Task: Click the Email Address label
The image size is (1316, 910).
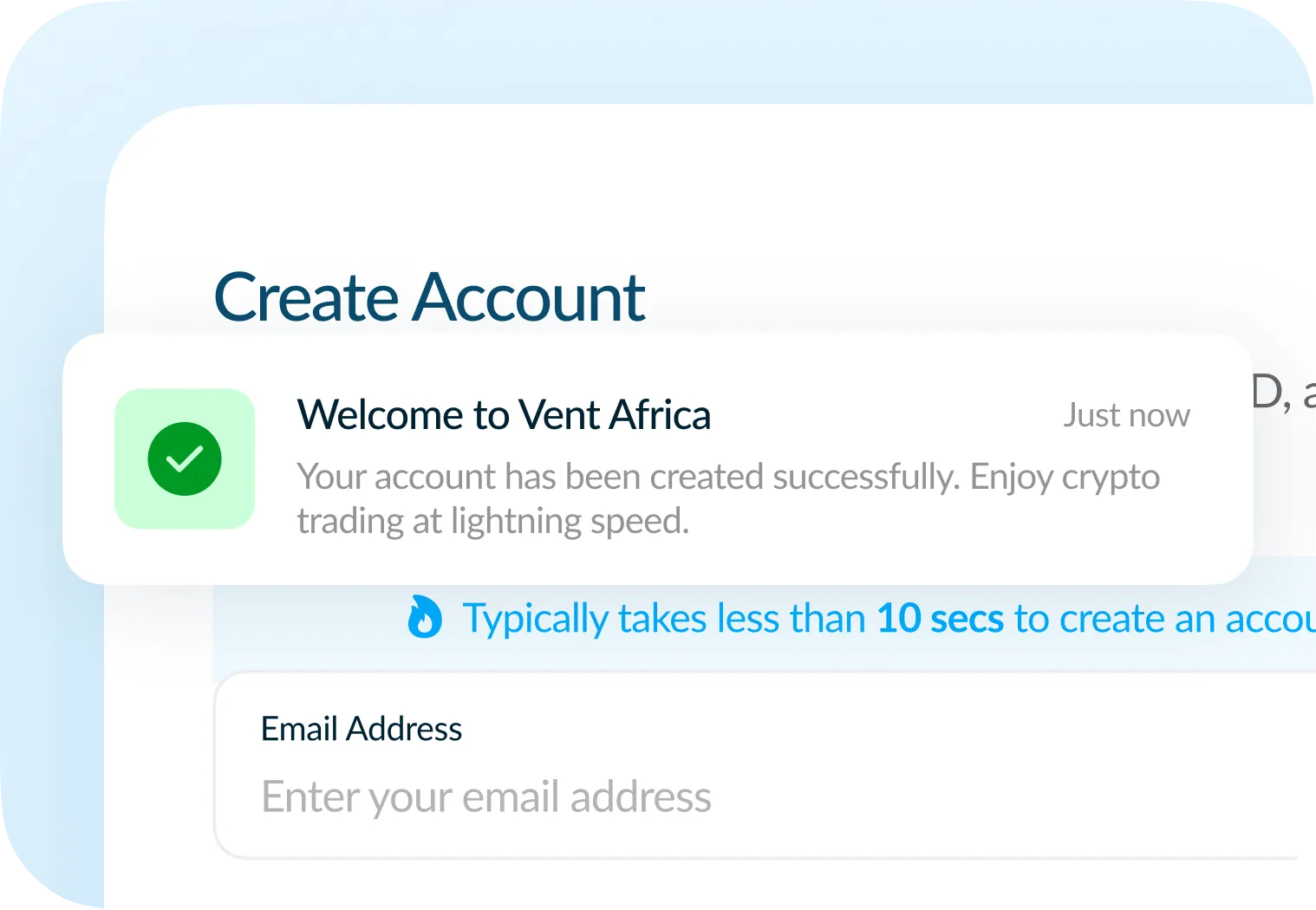Action: (x=361, y=729)
